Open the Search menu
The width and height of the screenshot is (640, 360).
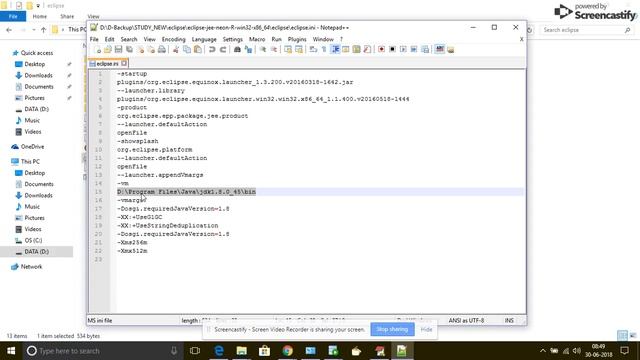(129, 39)
